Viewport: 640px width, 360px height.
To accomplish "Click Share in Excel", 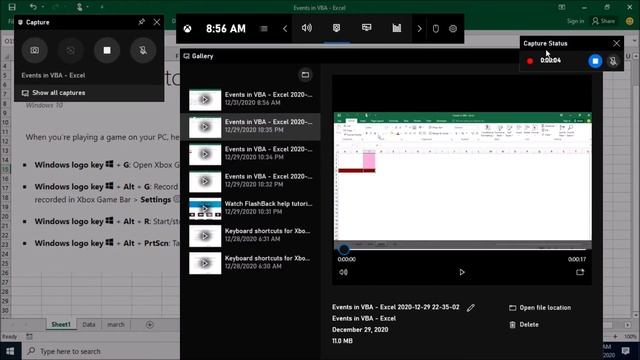I will point(603,21).
